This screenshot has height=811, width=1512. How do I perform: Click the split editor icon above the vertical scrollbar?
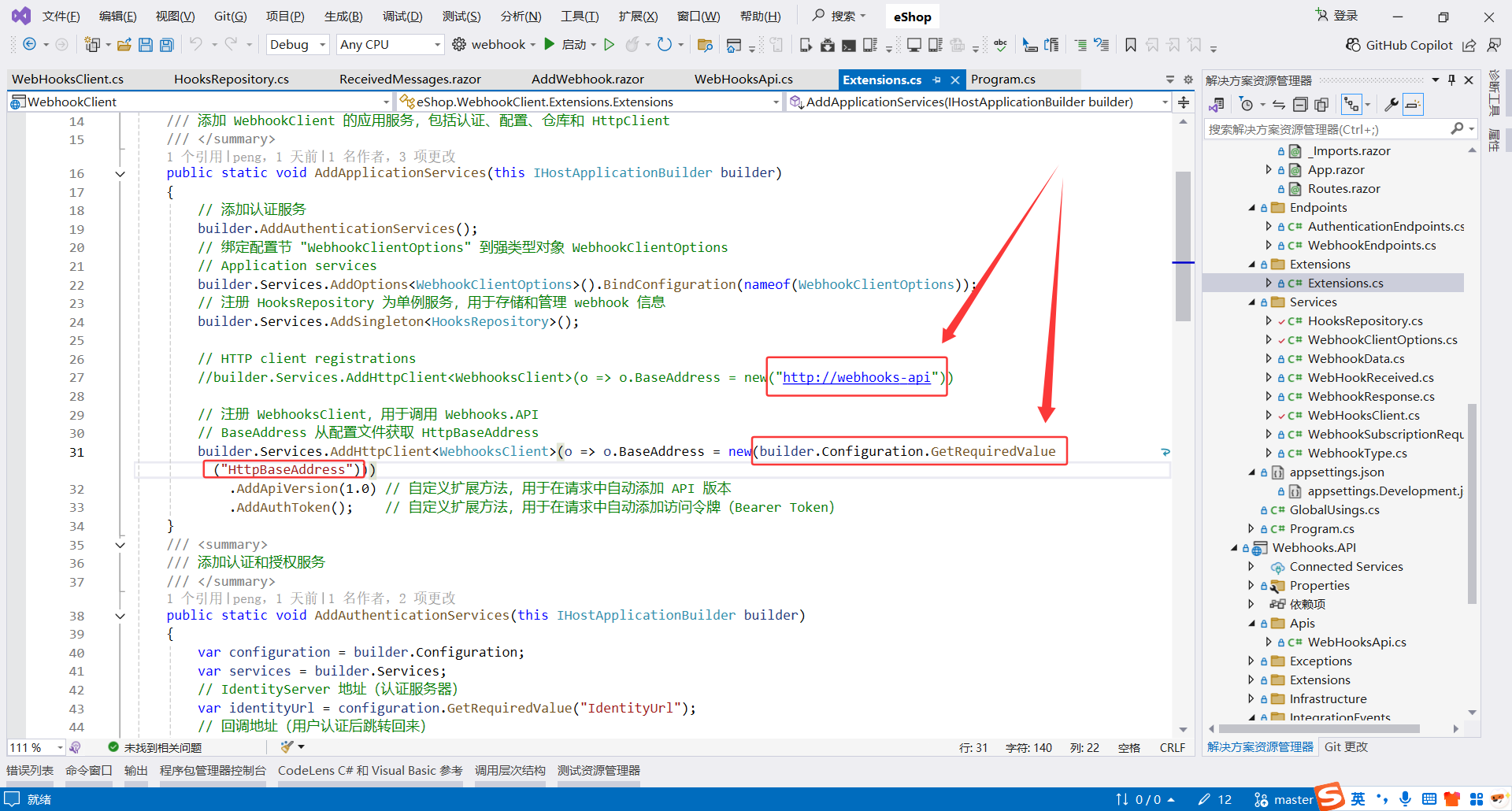[x=1184, y=102]
